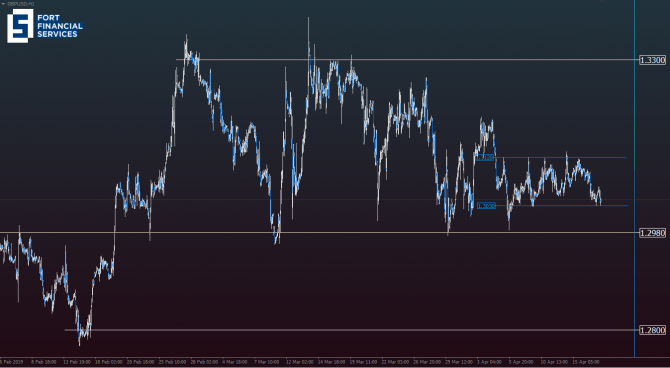670x368 pixels.
Task: Select the white horizontal line at 1.3300
Action: [x=407, y=59]
